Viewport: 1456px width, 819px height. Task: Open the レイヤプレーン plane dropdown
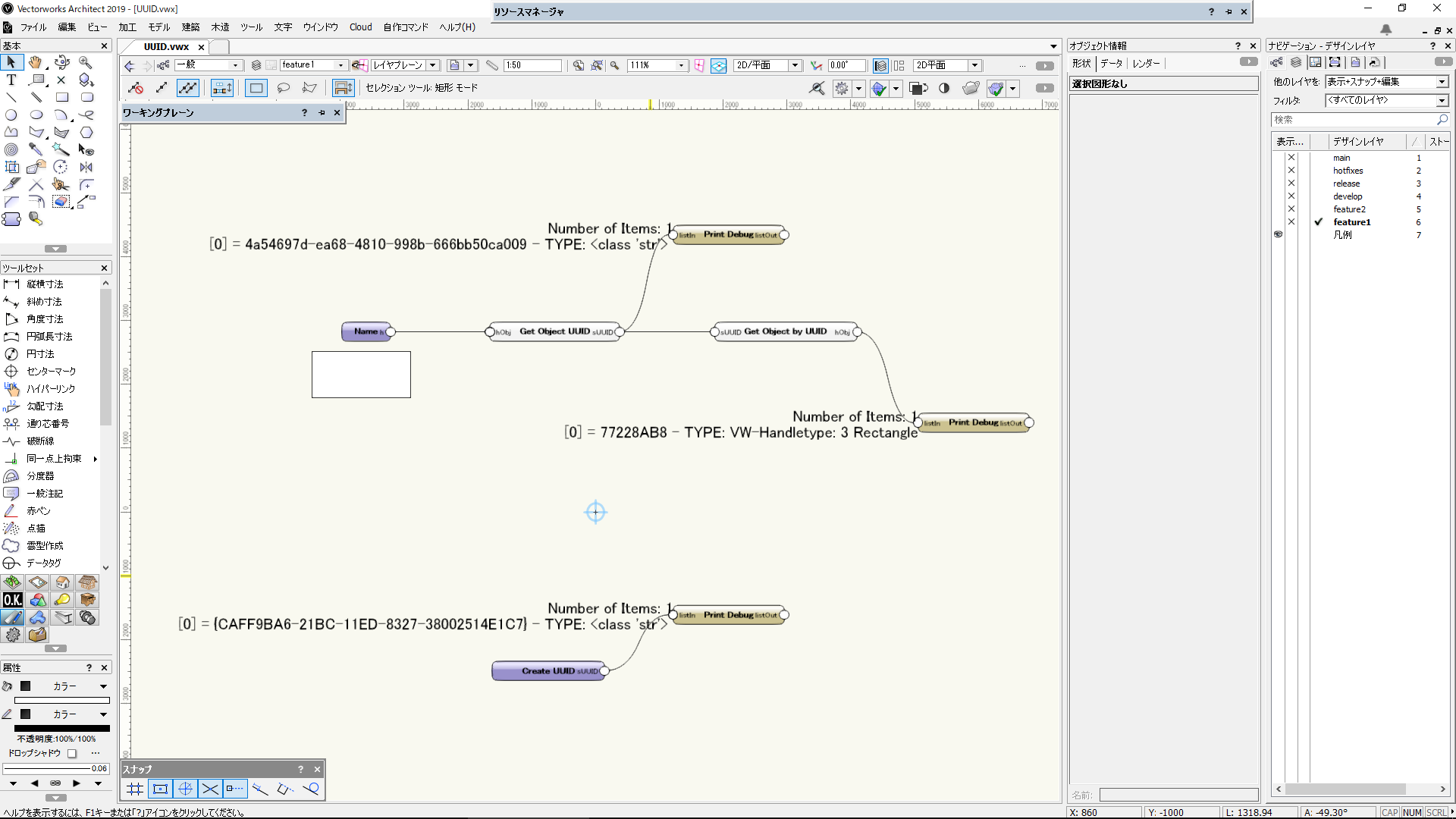[x=432, y=65]
